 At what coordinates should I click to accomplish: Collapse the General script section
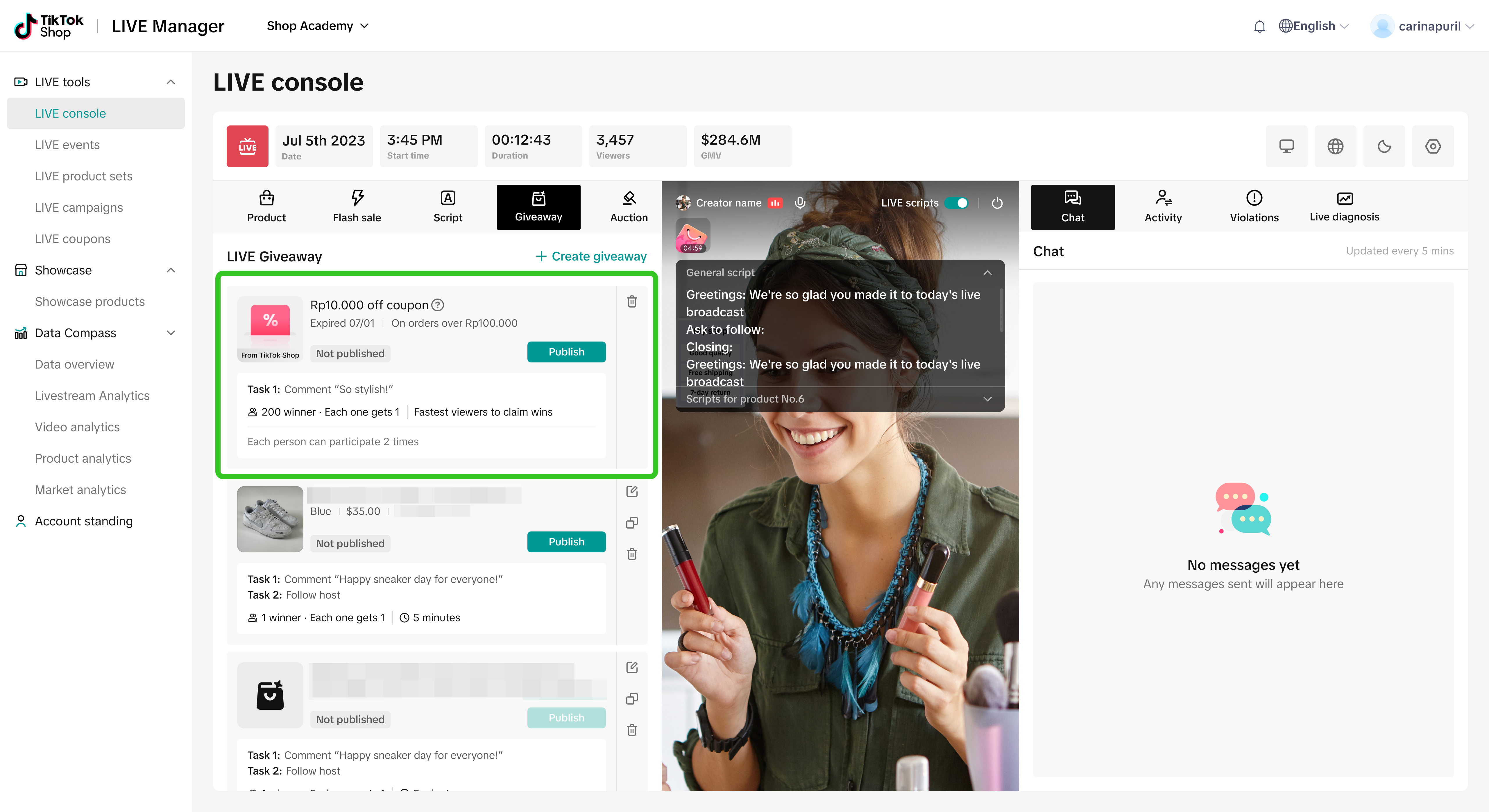point(987,273)
